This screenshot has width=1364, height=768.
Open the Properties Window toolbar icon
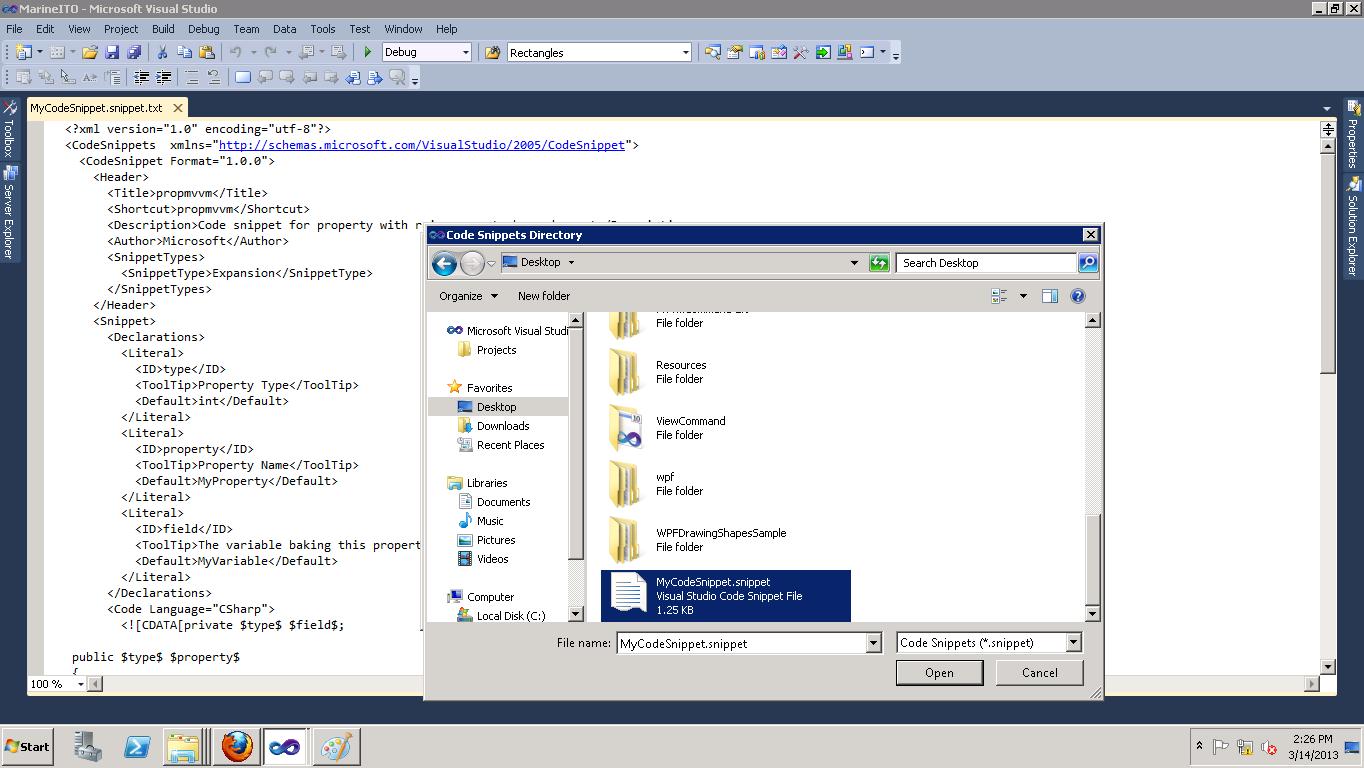(x=735, y=52)
